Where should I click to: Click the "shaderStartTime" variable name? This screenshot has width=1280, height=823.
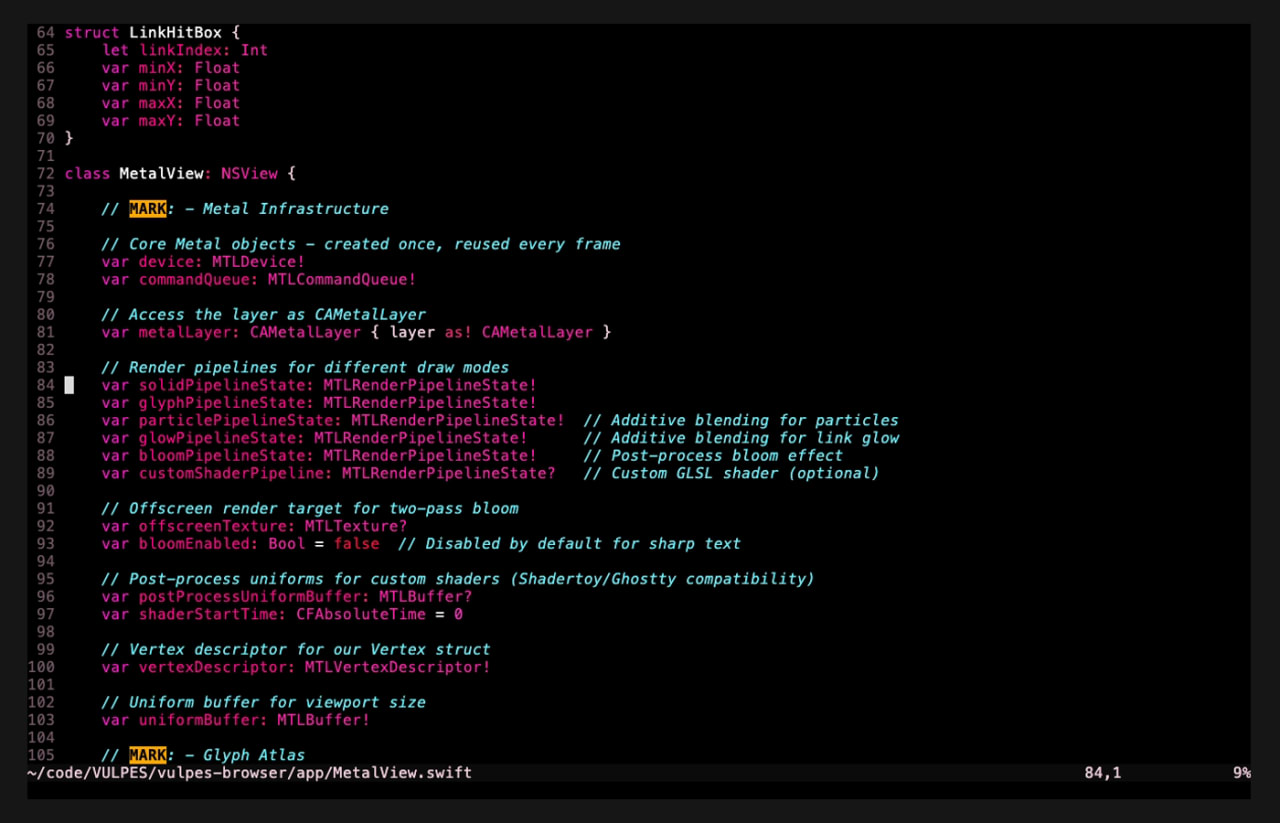(x=208, y=614)
